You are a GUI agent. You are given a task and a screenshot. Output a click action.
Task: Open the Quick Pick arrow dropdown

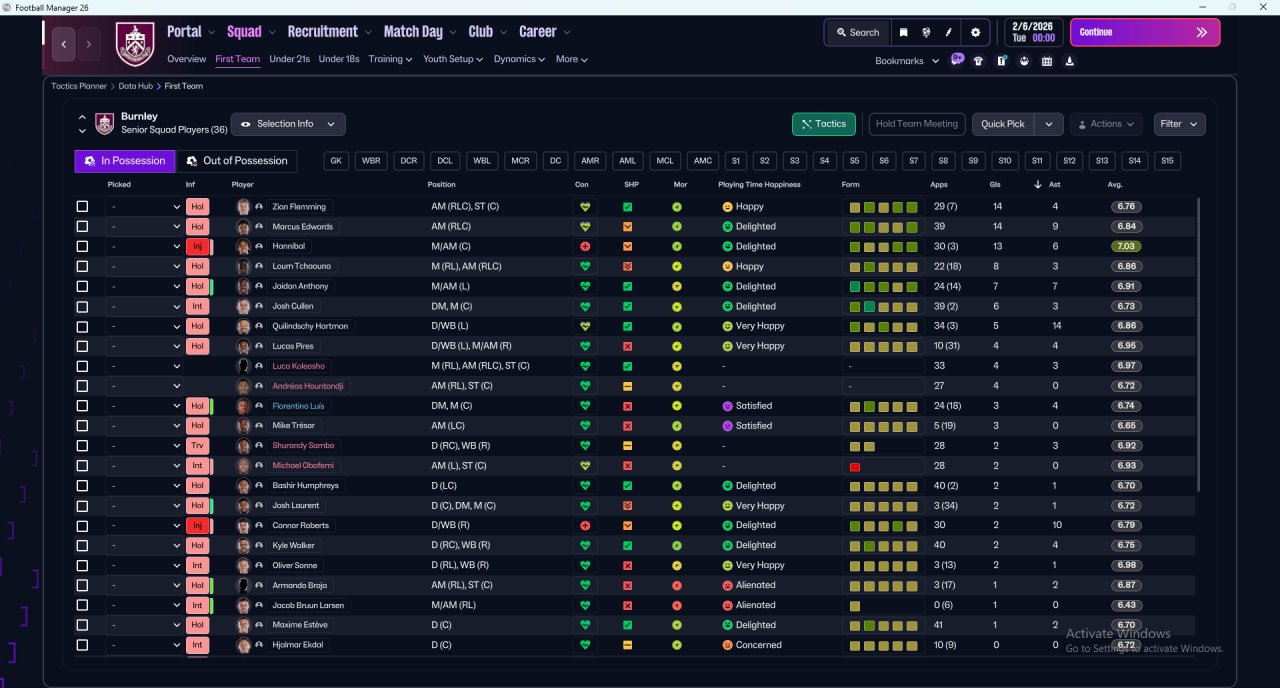1048,124
